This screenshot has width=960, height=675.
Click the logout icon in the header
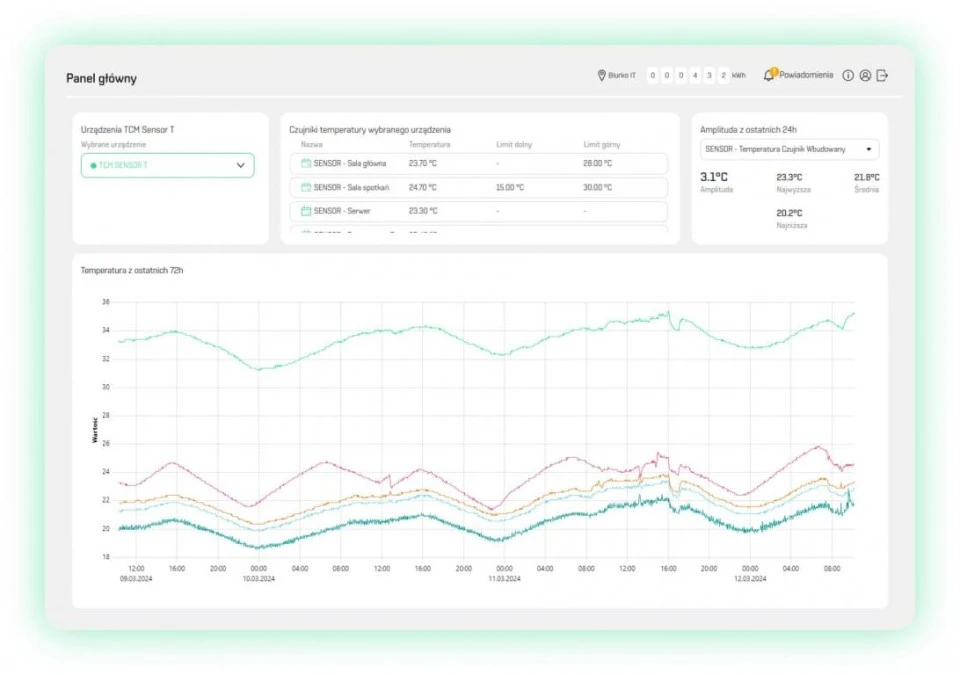882,75
